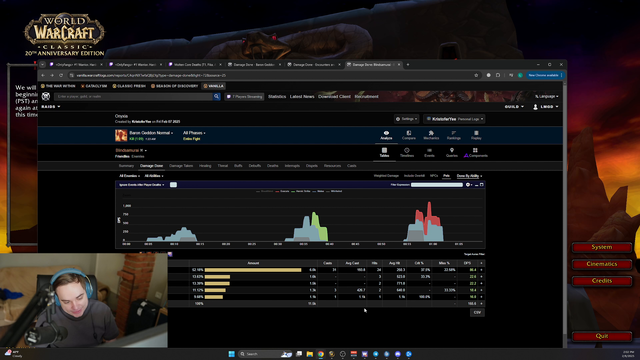
Task: Switch to the Healing tab
Action: (x=205, y=166)
